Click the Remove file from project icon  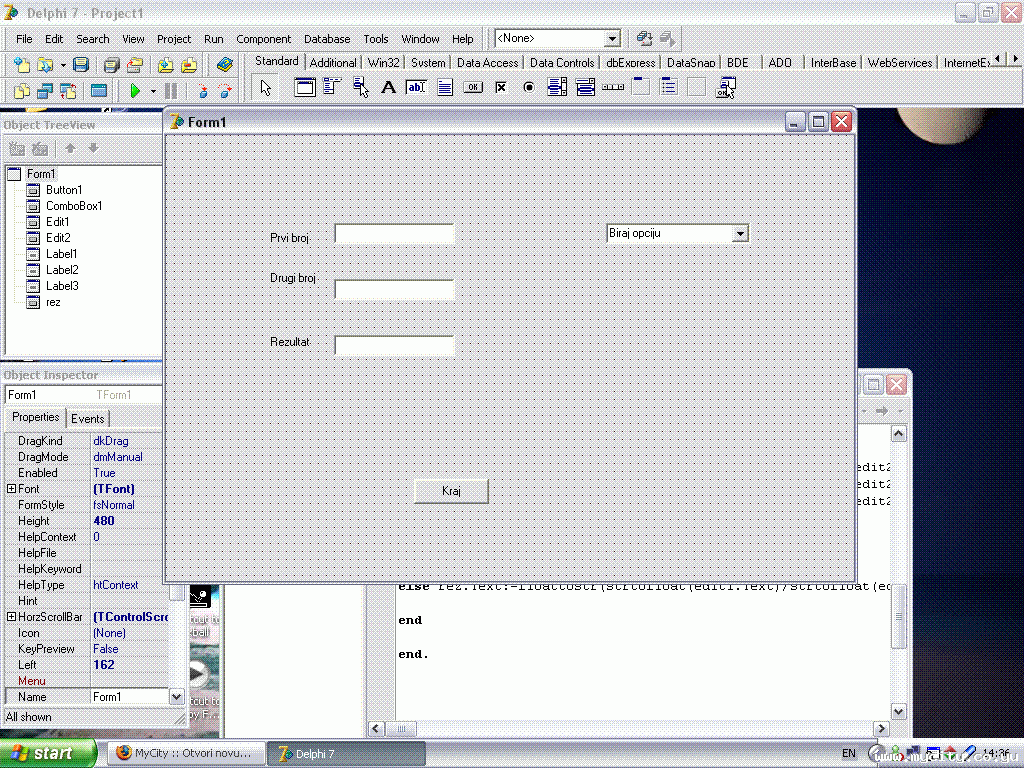[x=189, y=65]
